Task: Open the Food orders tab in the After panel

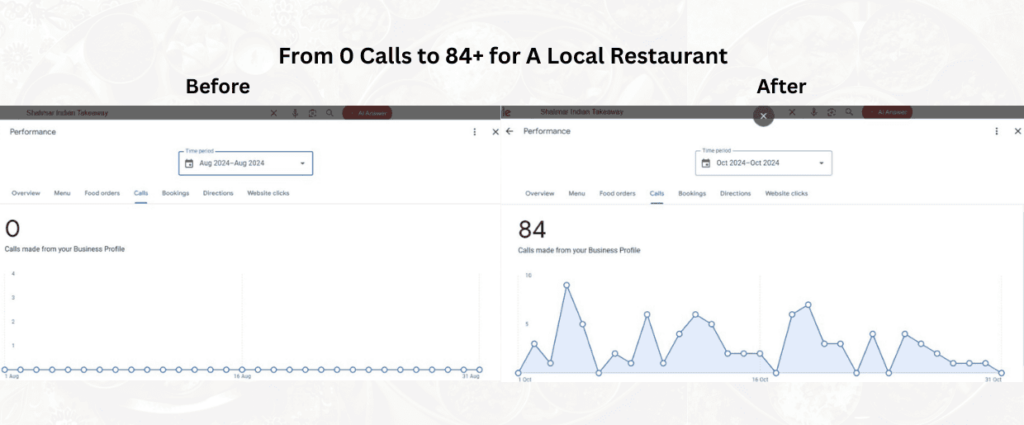Action: tap(617, 193)
